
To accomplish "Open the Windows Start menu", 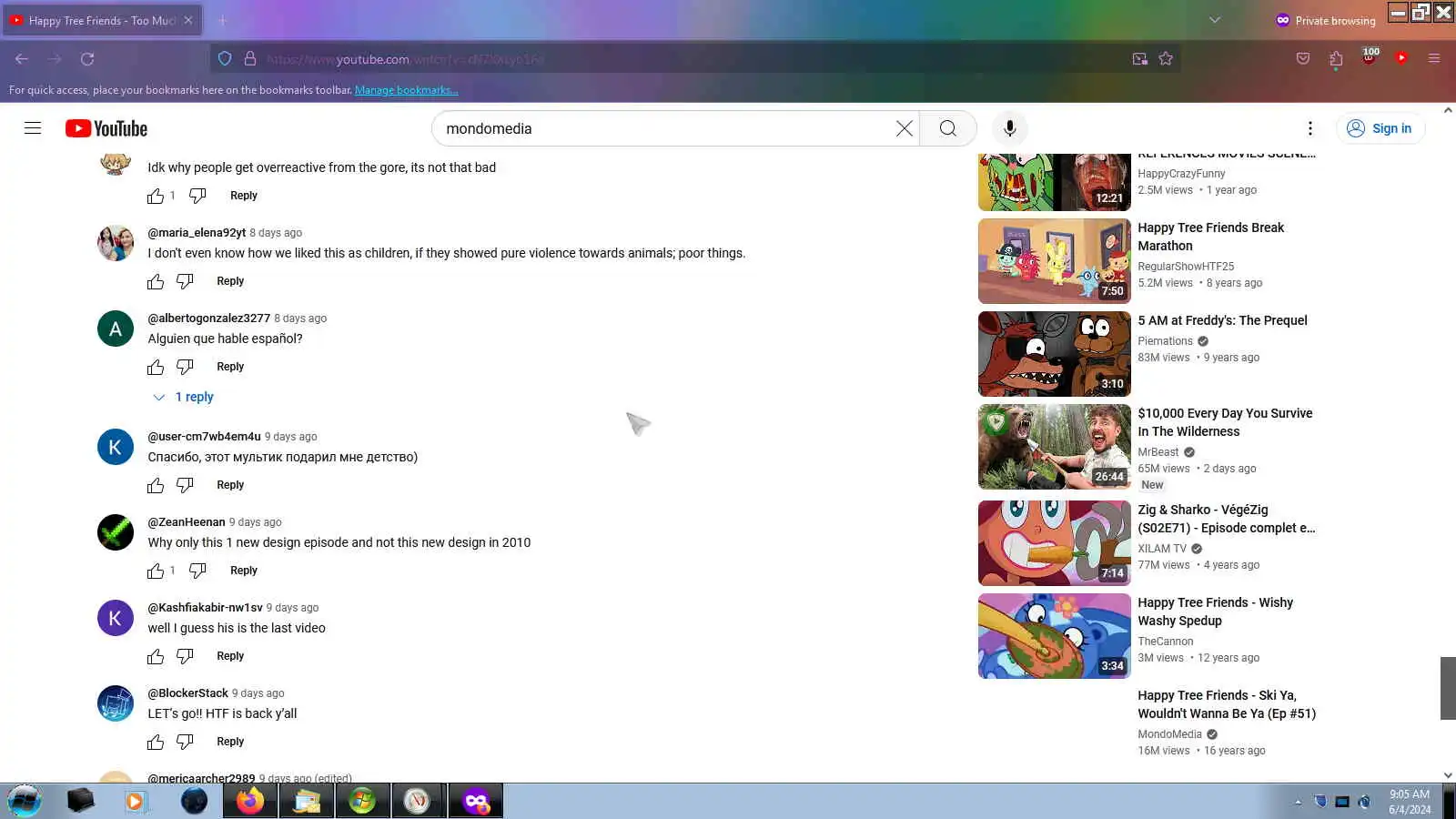I will pos(25,801).
